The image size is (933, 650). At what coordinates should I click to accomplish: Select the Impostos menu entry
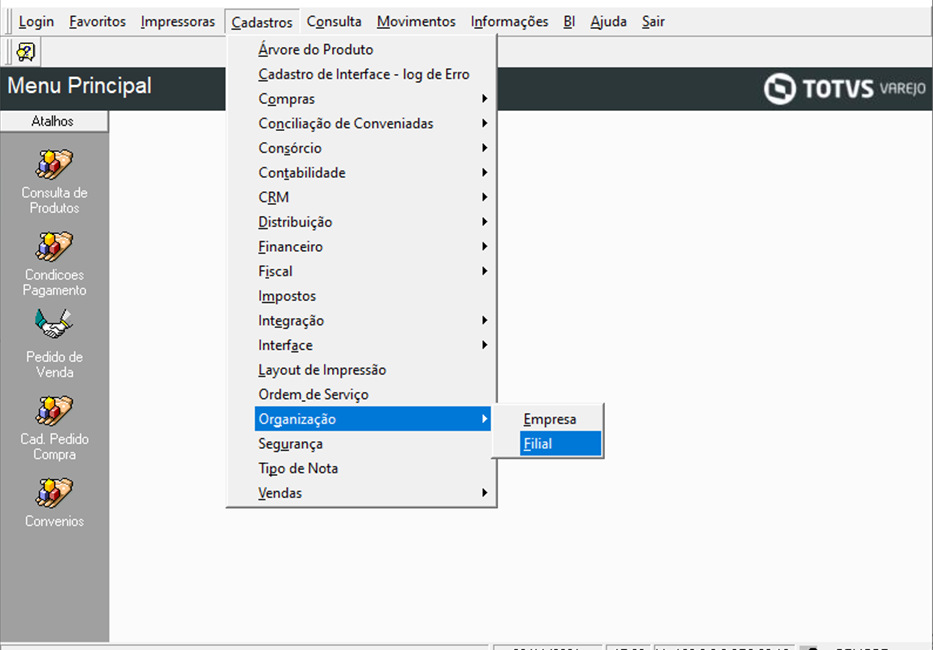[374, 296]
